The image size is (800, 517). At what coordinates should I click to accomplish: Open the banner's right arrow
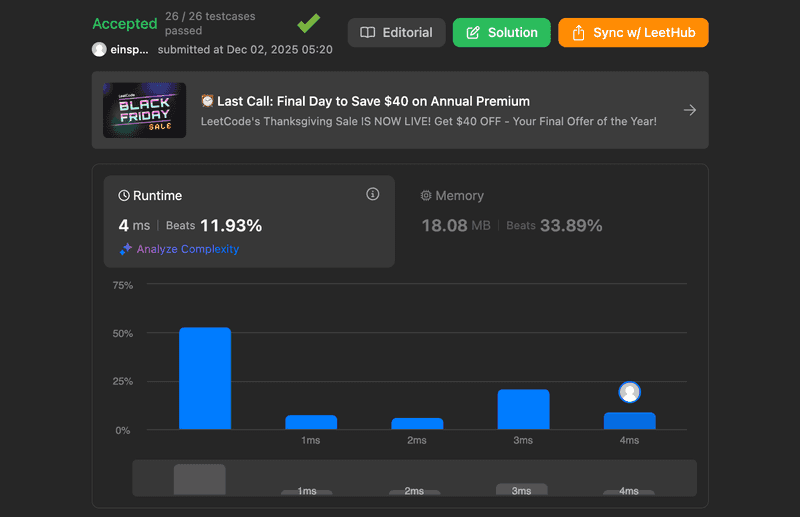[x=689, y=110]
